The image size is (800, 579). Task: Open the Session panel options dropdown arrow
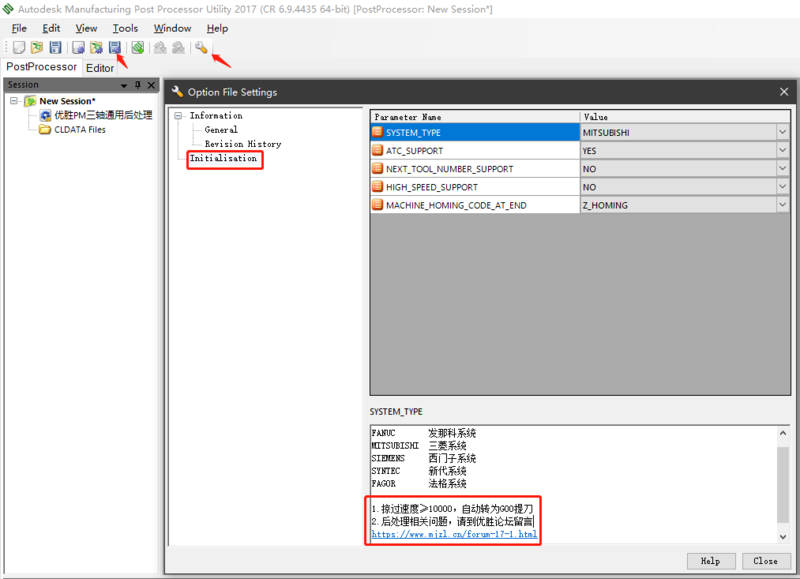click(x=123, y=85)
